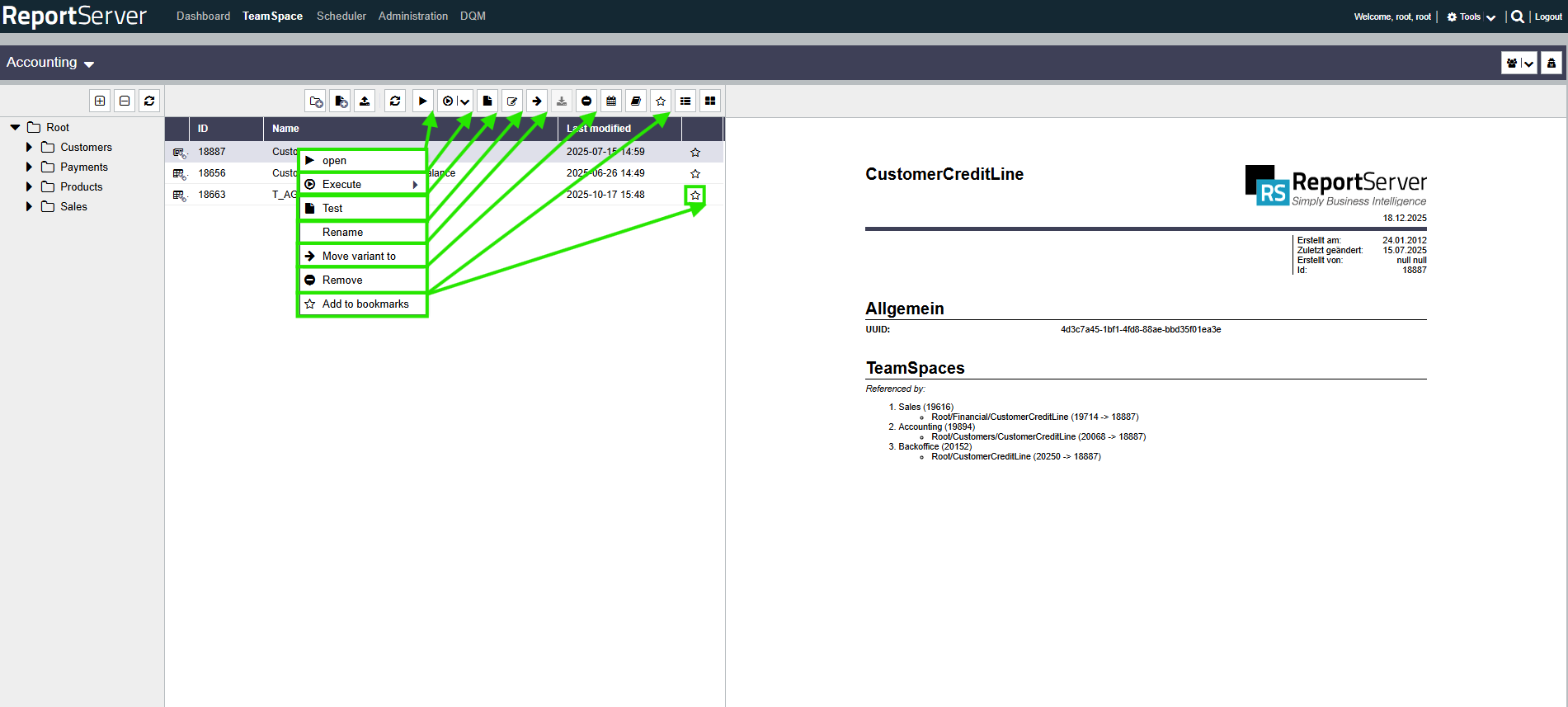Toggle bookmark star for report 18887
This screenshot has width=1568, height=707.
[x=695, y=153]
